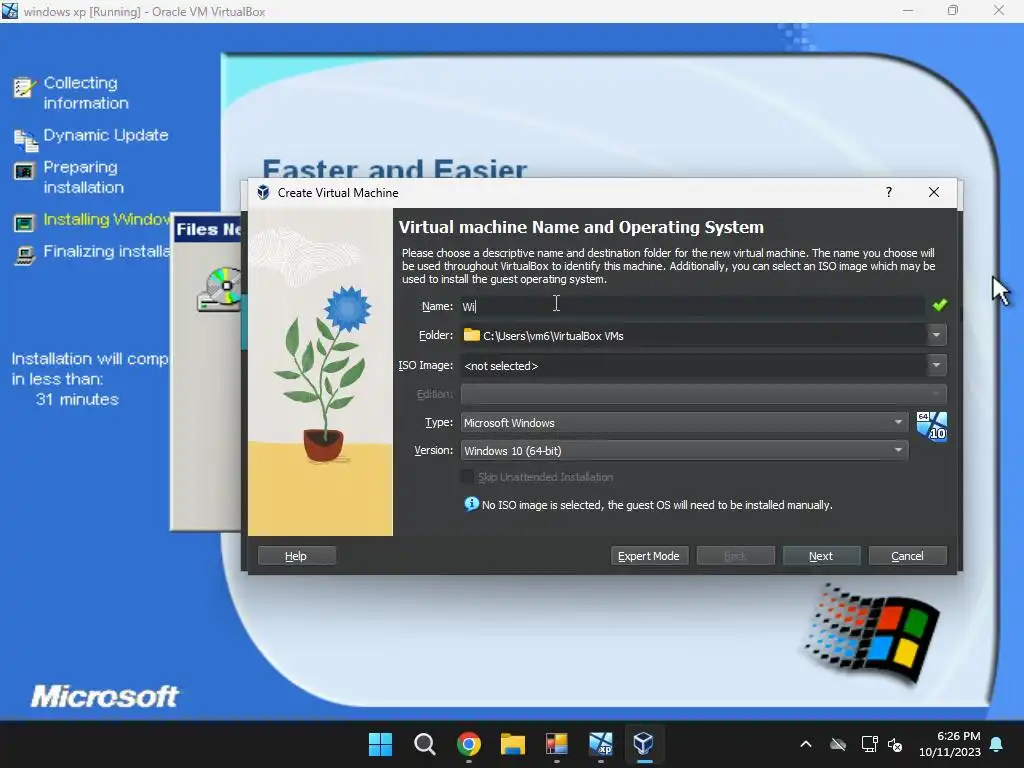Click the folder icon in Folder field
Viewport: 1024px width, 768px height.
coord(472,335)
